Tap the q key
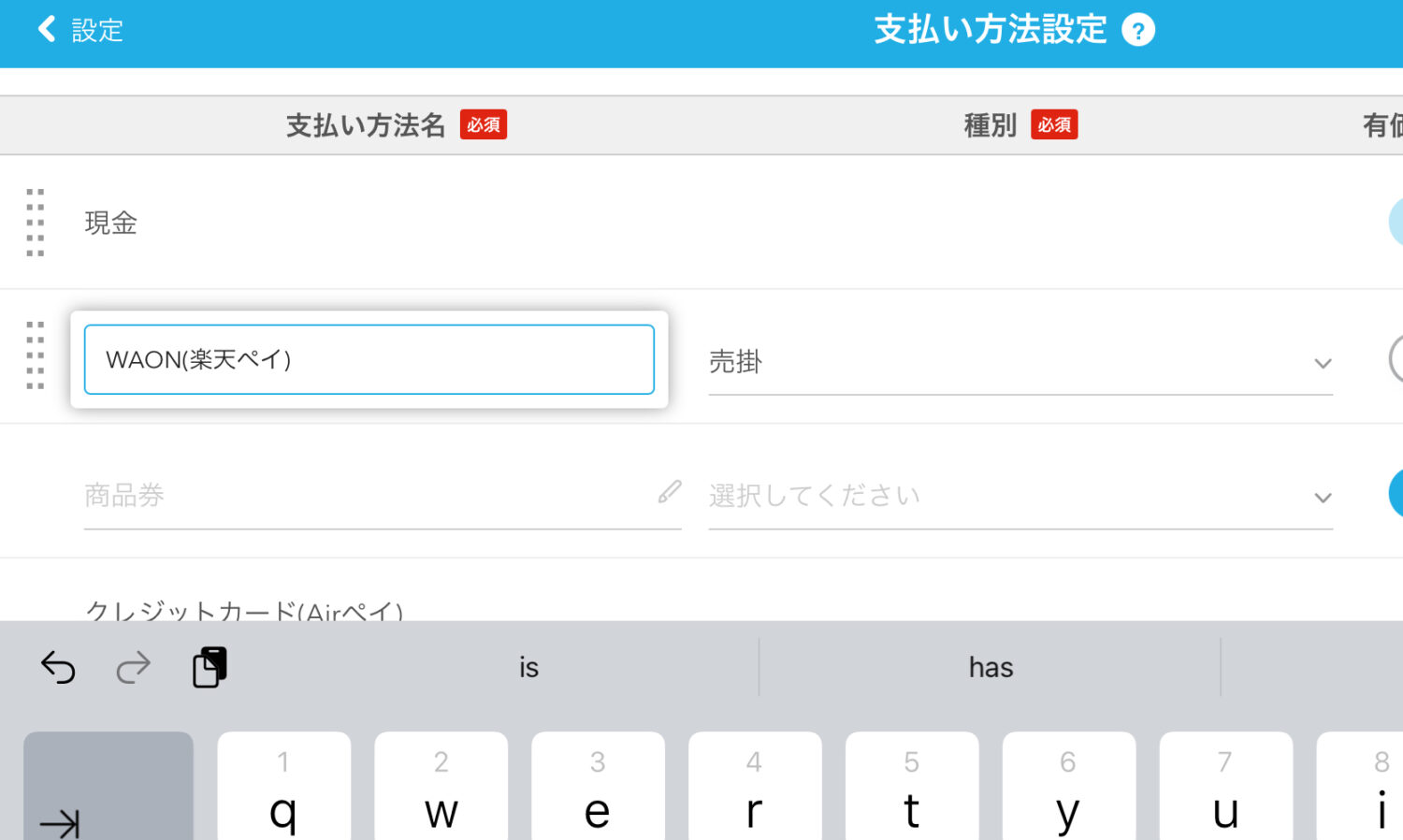The width and height of the screenshot is (1403, 840). coord(284,786)
